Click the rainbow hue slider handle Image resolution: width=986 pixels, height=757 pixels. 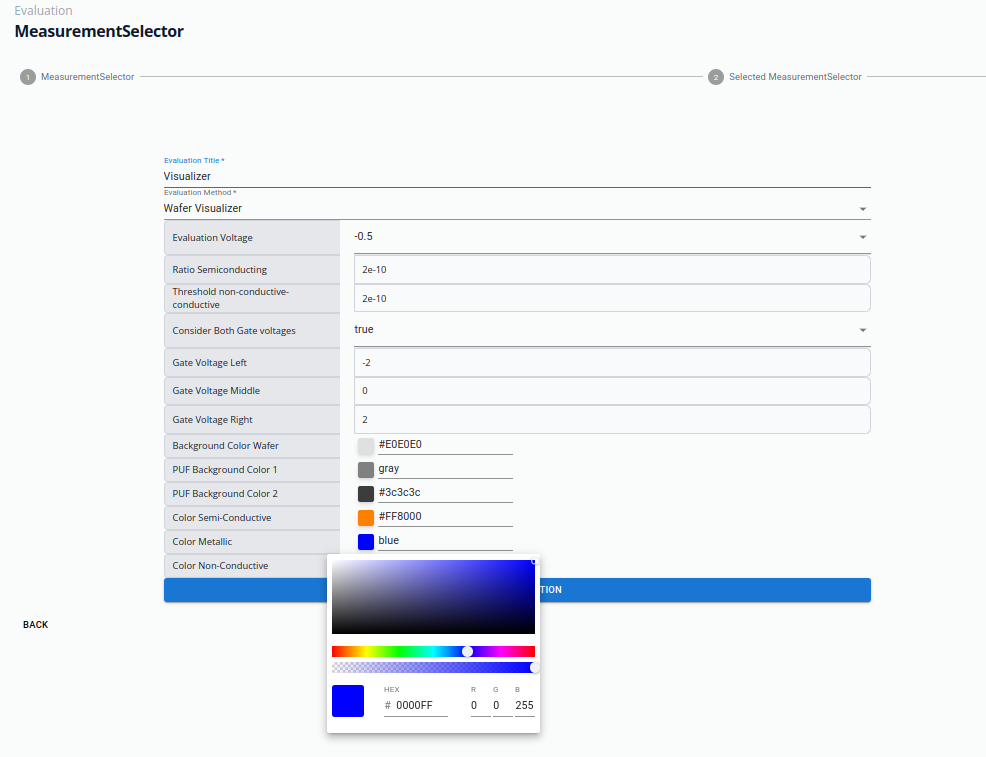coord(467,651)
